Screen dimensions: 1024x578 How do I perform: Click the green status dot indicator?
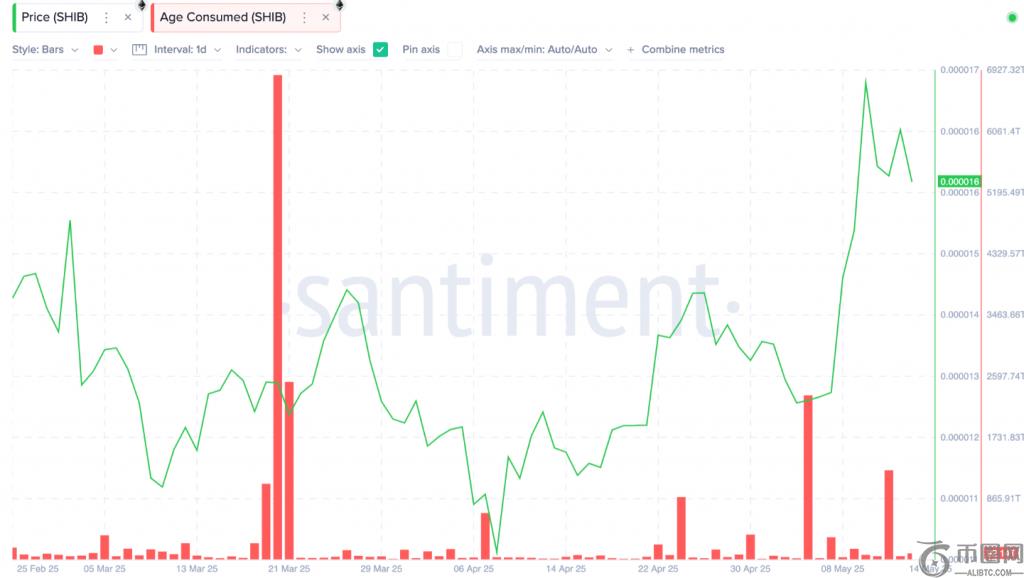[x=1011, y=18]
